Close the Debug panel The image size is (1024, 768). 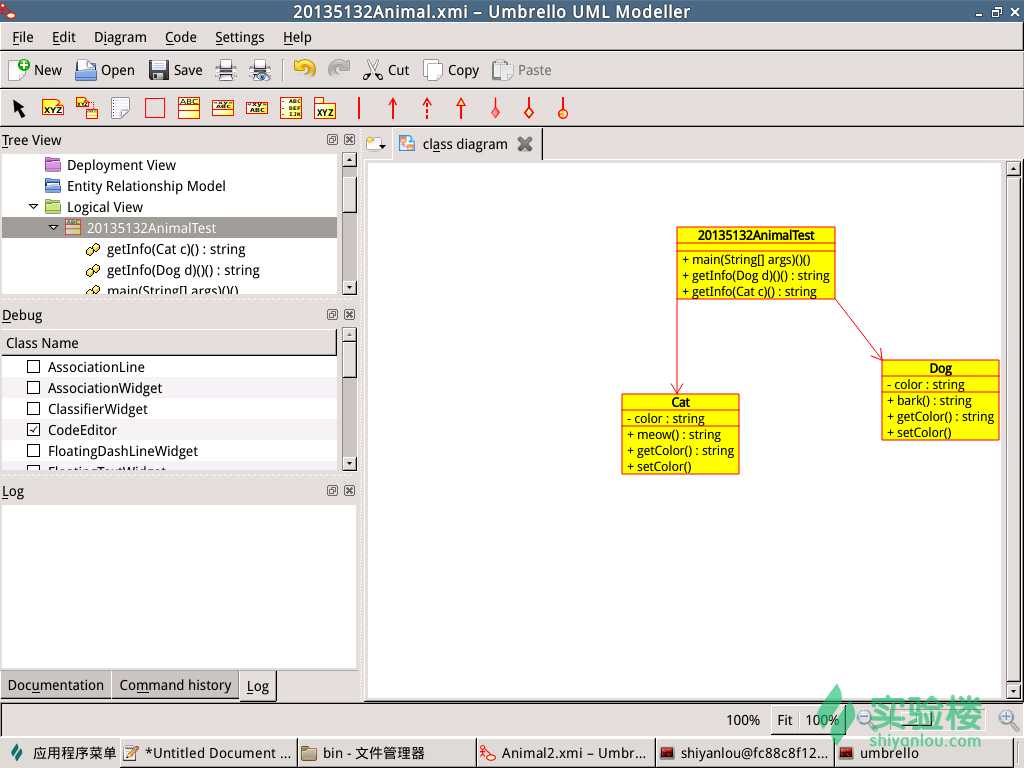tap(350, 315)
